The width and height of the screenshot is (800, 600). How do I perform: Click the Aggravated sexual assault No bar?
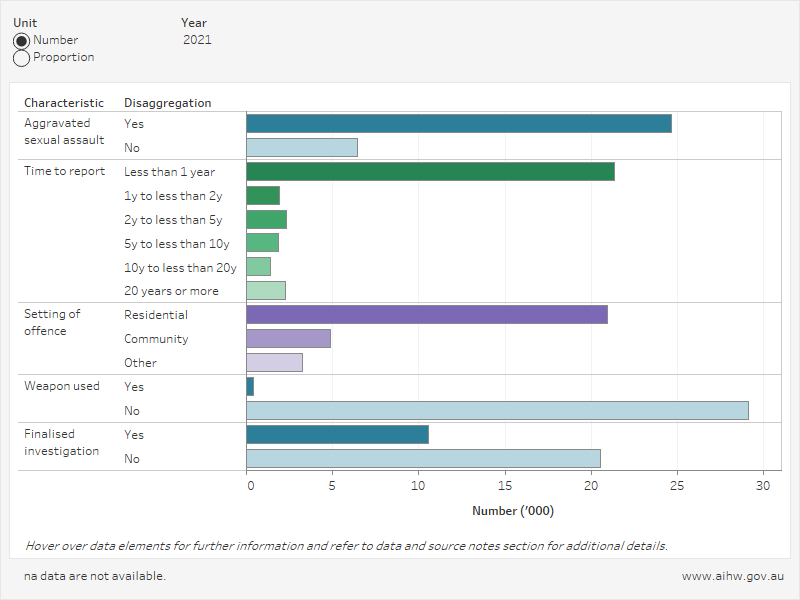point(301,148)
